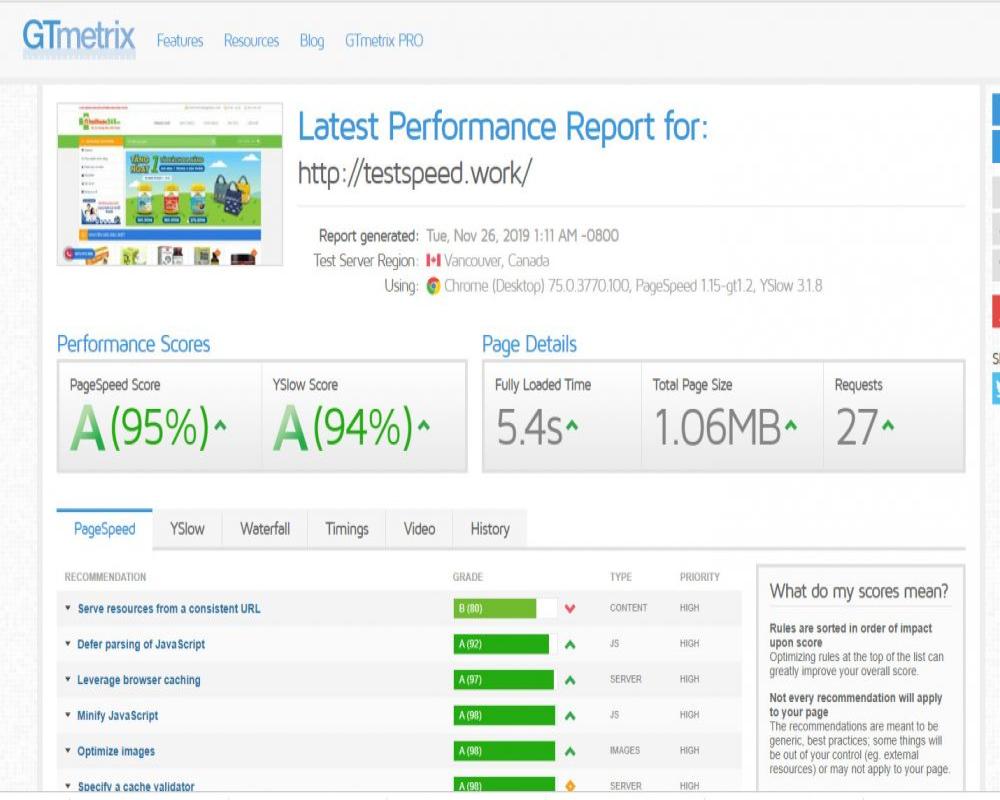This screenshot has width=1000, height=800.
Task: Click the PageSpeed Score green up arrow
Action: click(x=220, y=427)
